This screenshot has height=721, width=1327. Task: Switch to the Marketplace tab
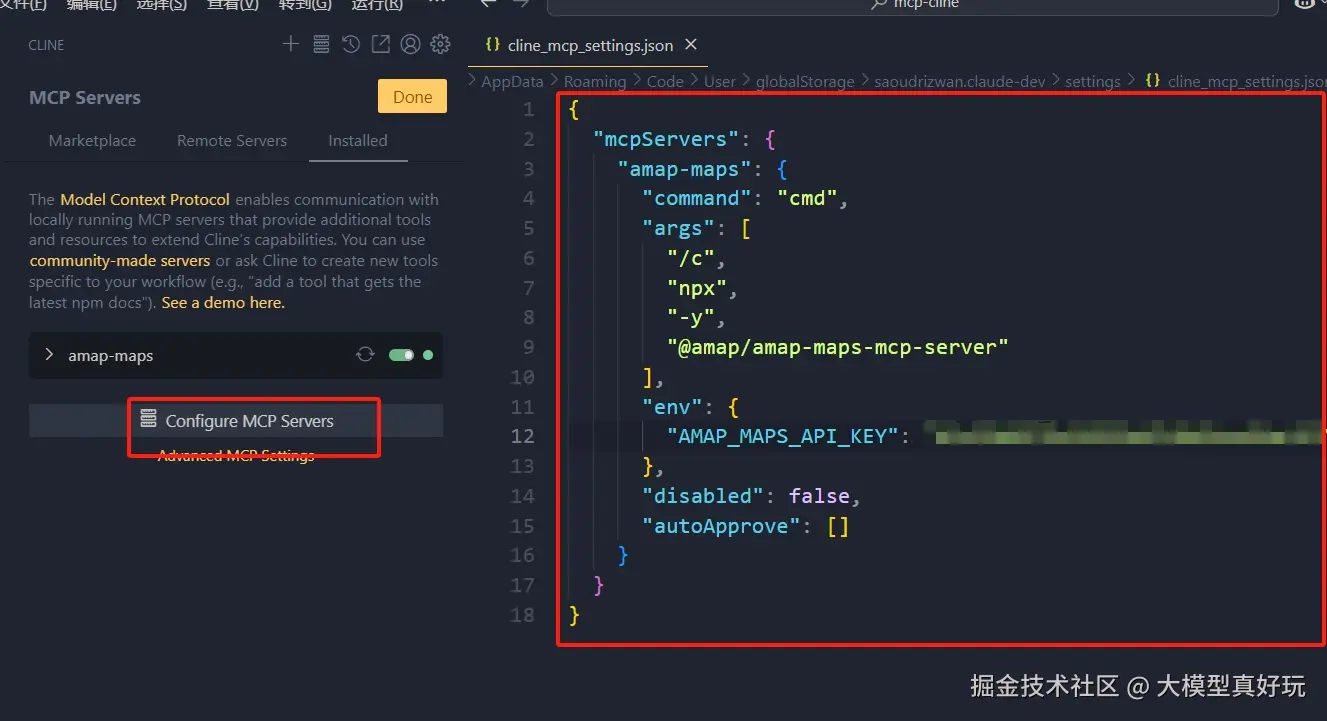click(x=92, y=140)
